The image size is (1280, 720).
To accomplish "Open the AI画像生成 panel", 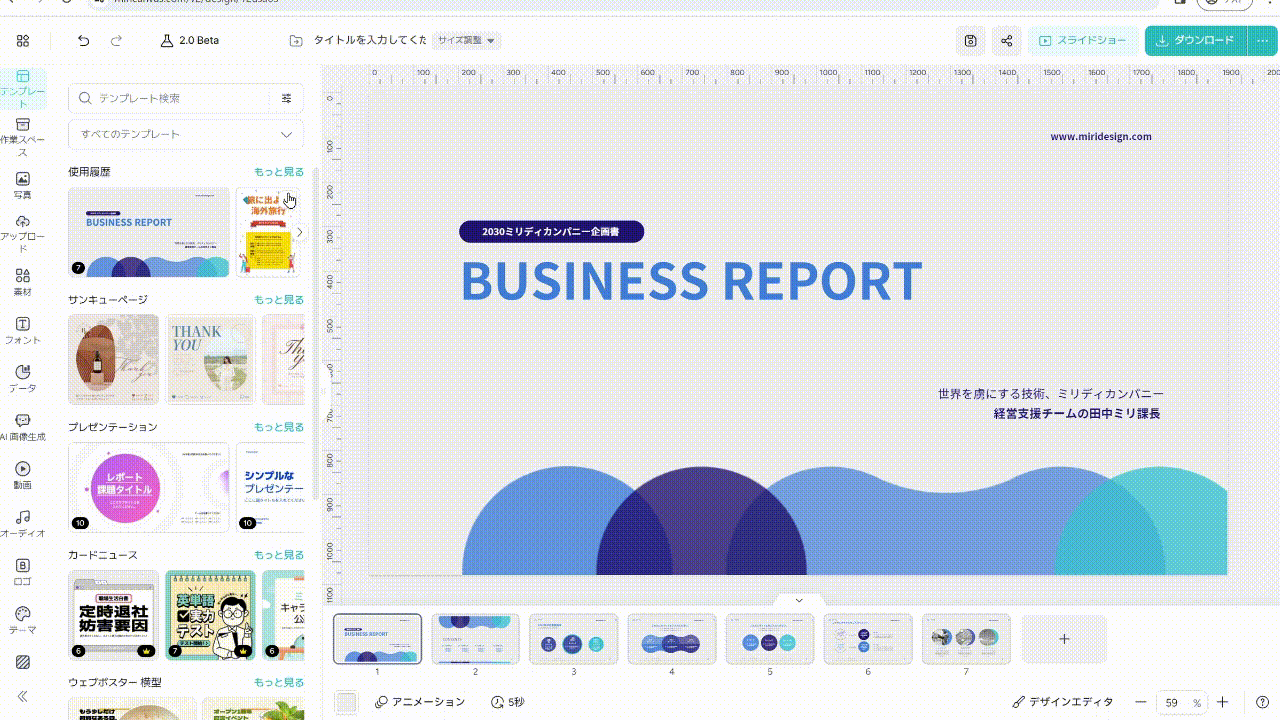I will point(24,427).
